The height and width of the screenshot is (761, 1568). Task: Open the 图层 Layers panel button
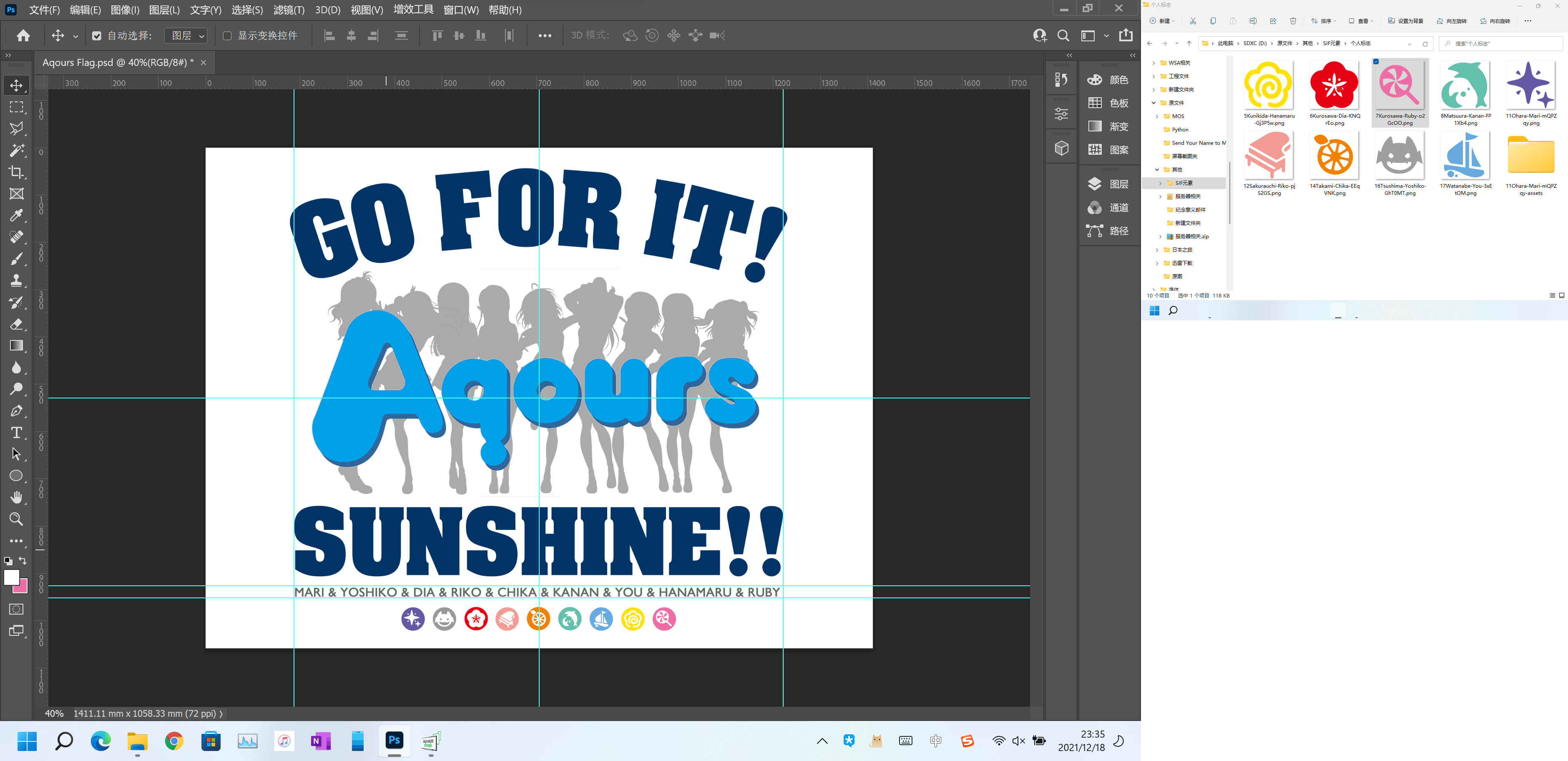pos(1108,184)
